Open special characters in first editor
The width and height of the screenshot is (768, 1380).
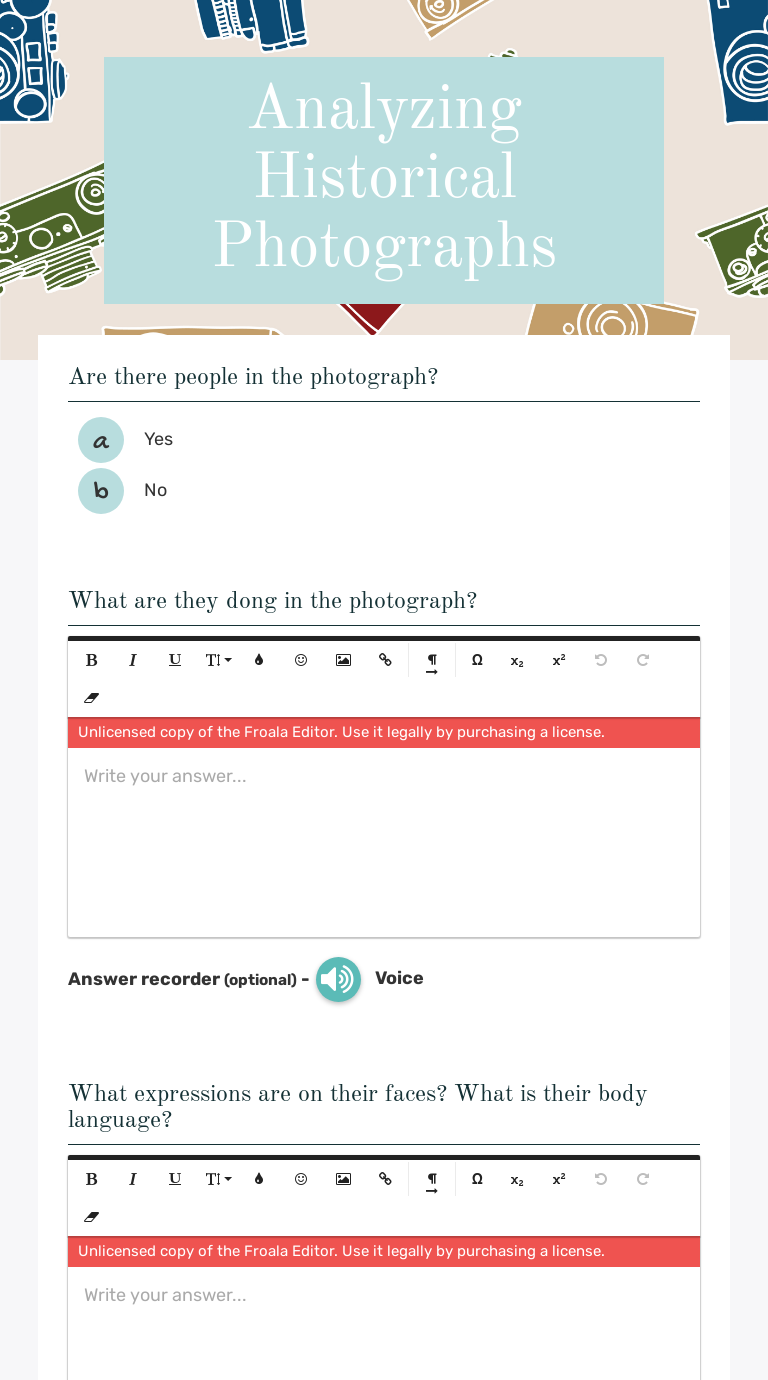tap(477, 660)
